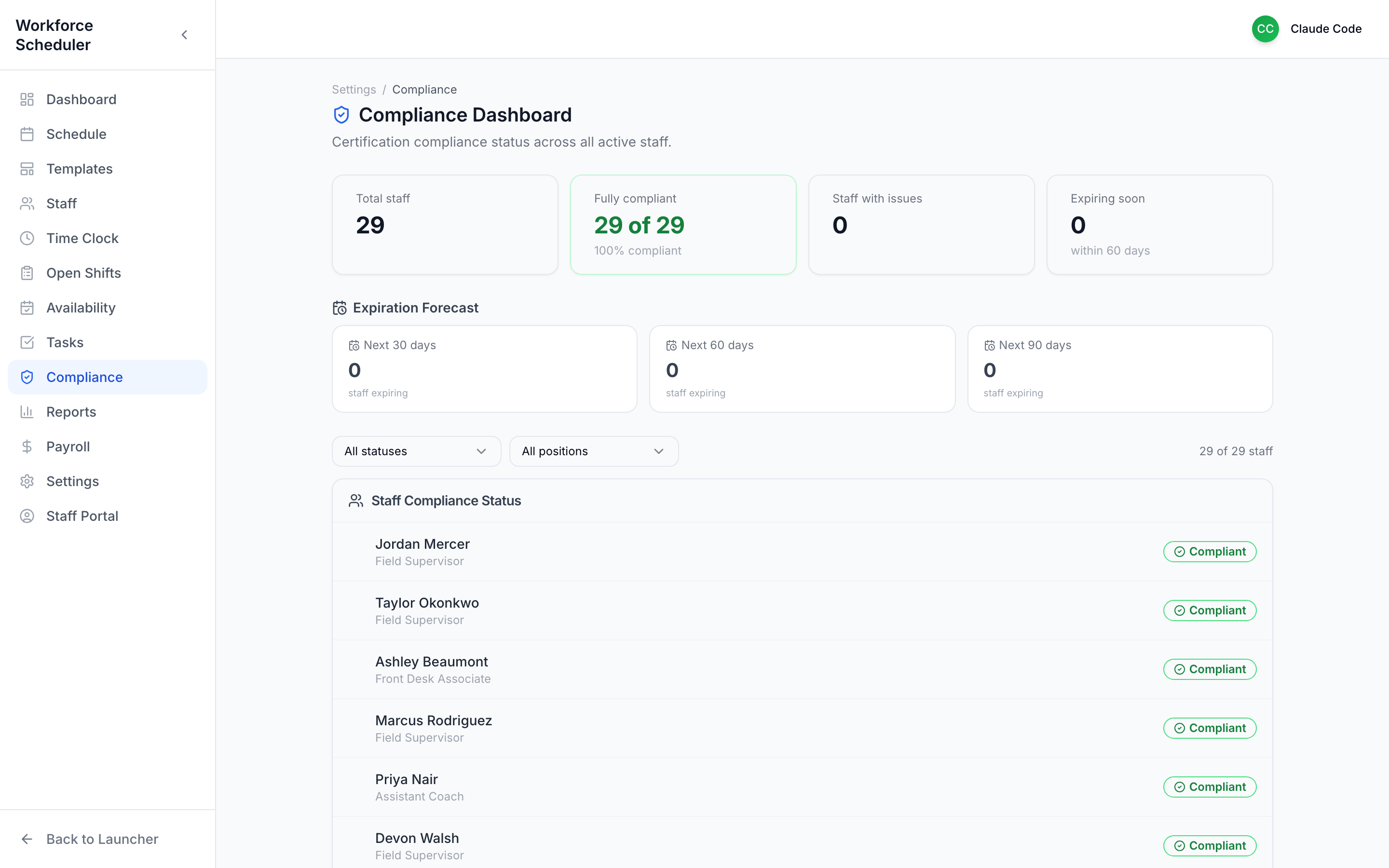1389x868 pixels.
Task: Click check icon in Jordan Mercer's Compliant badge
Action: (1180, 552)
